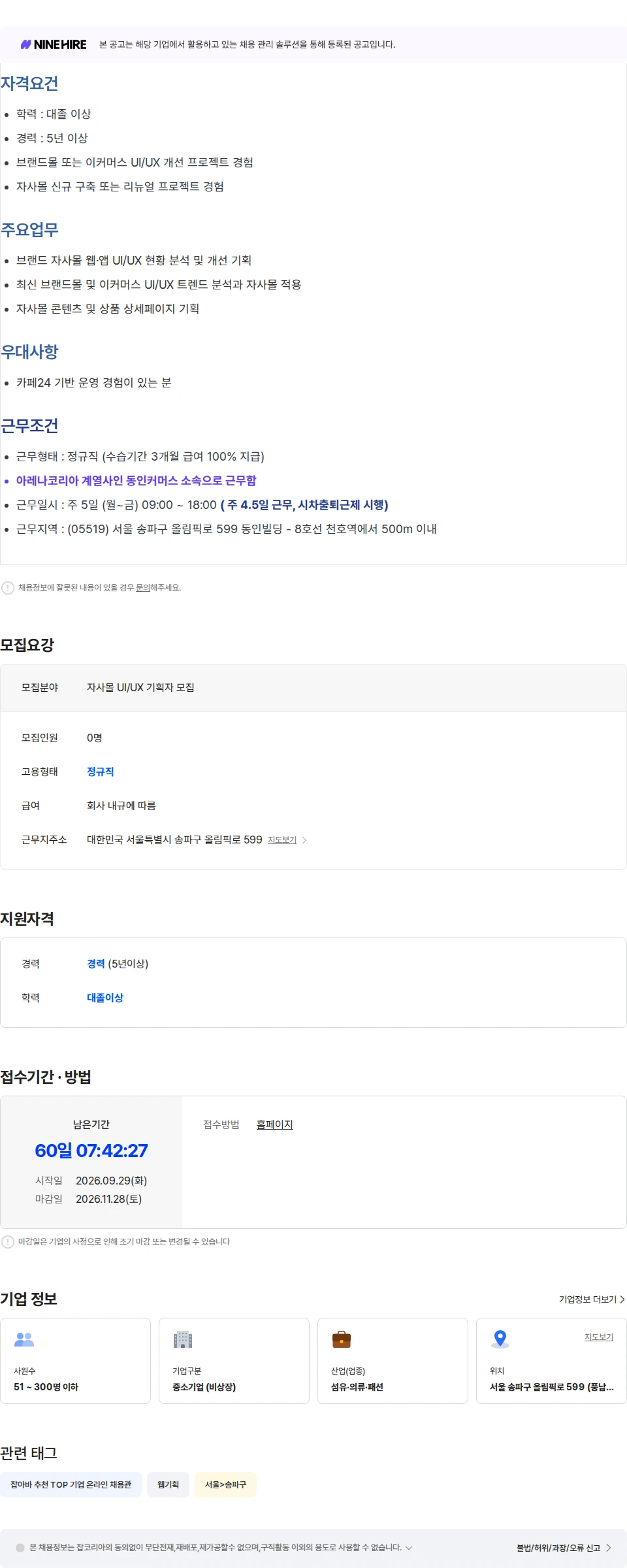Click the arrow icon after 불법/허위/과장/오류 신고
The height and width of the screenshot is (1568, 627).
609,1548
